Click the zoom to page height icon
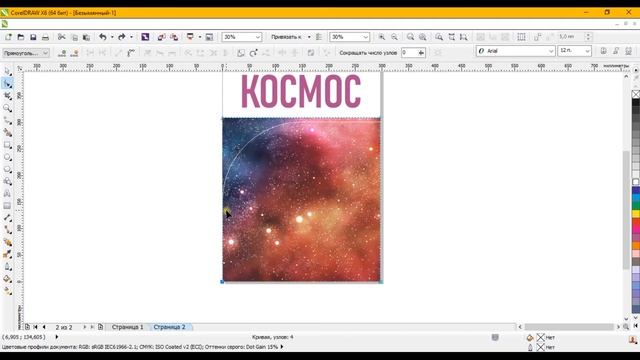Viewport: 640px width, 360px height. (x=464, y=37)
